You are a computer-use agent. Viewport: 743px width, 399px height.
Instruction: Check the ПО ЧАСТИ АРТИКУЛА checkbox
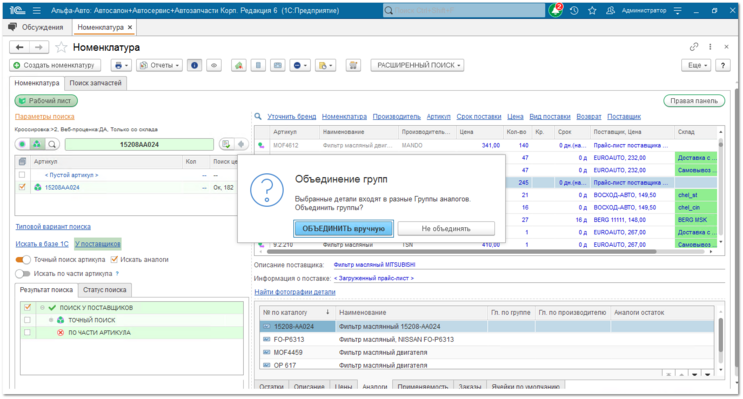(27, 332)
